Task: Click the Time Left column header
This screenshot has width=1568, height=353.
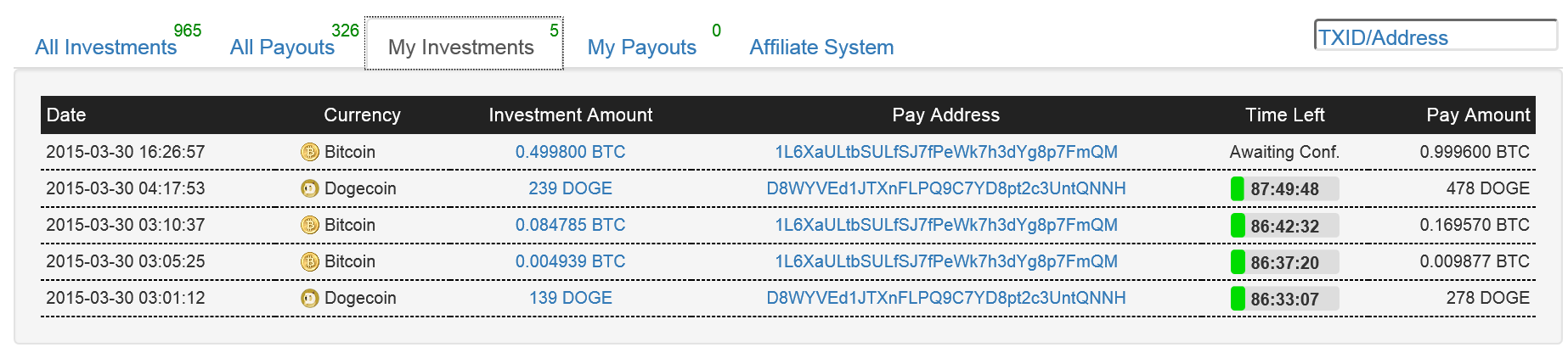Action: (x=1284, y=115)
